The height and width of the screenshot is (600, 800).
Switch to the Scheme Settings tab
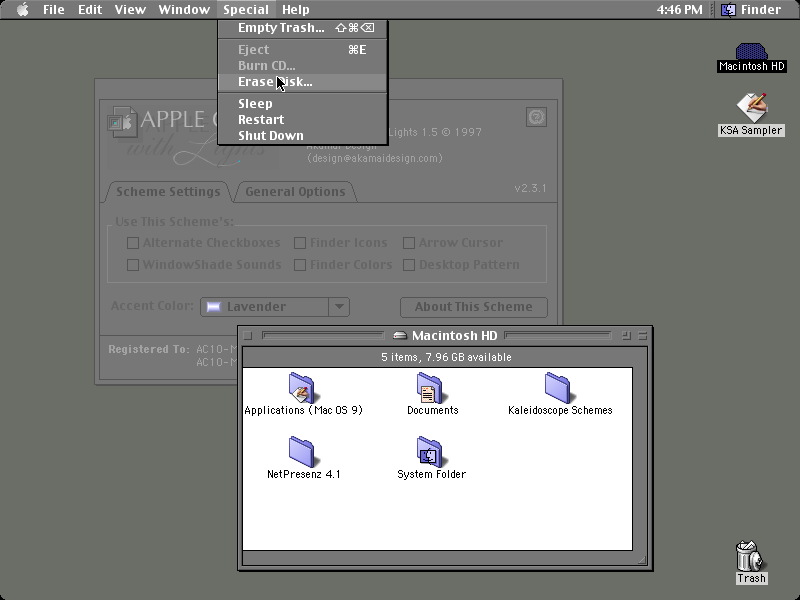tap(168, 191)
